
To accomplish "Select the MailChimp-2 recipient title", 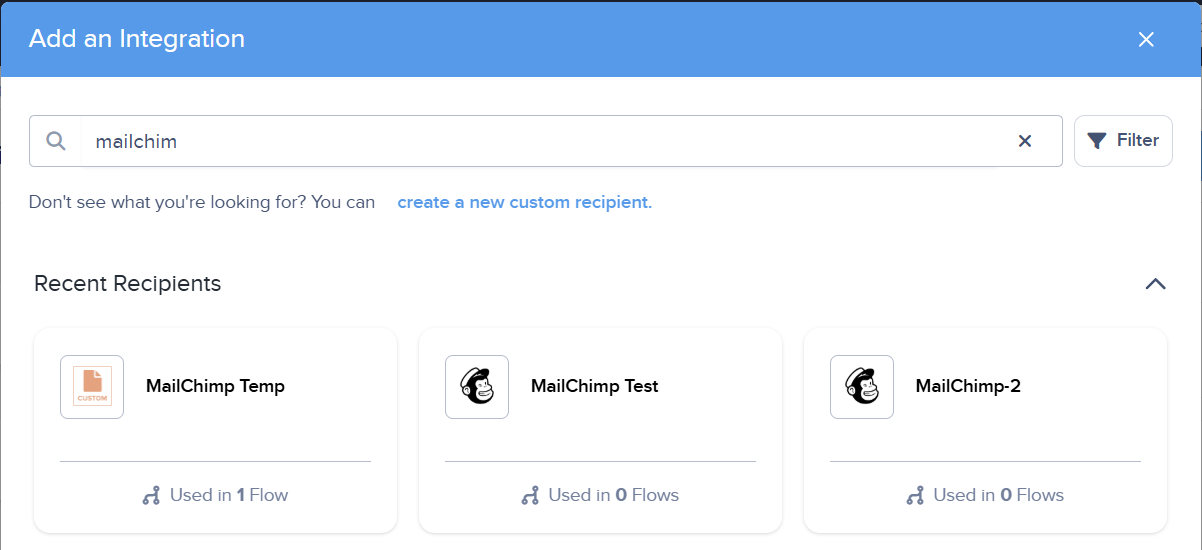I will tap(968, 386).
